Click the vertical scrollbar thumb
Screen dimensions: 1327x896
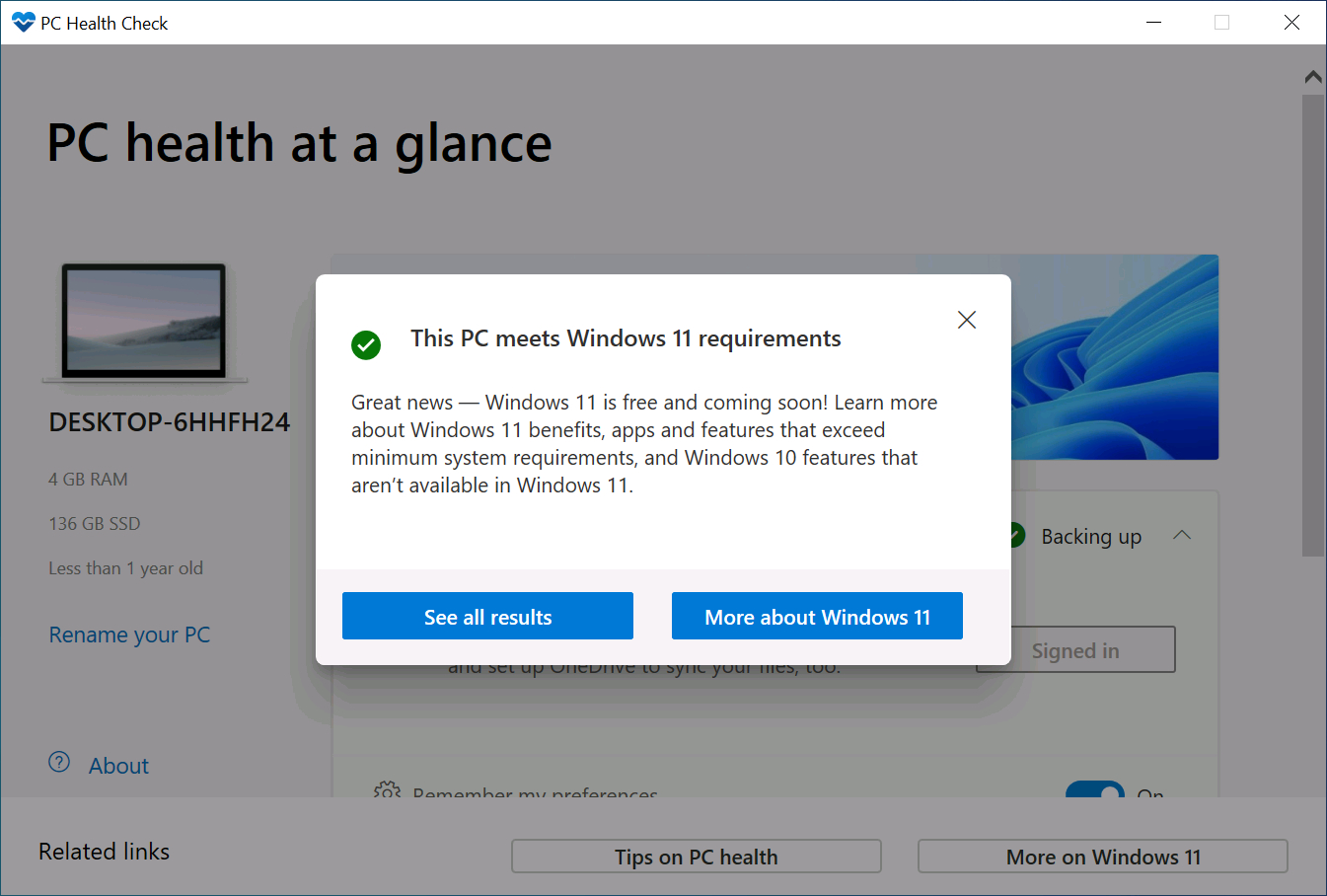coord(1313,326)
